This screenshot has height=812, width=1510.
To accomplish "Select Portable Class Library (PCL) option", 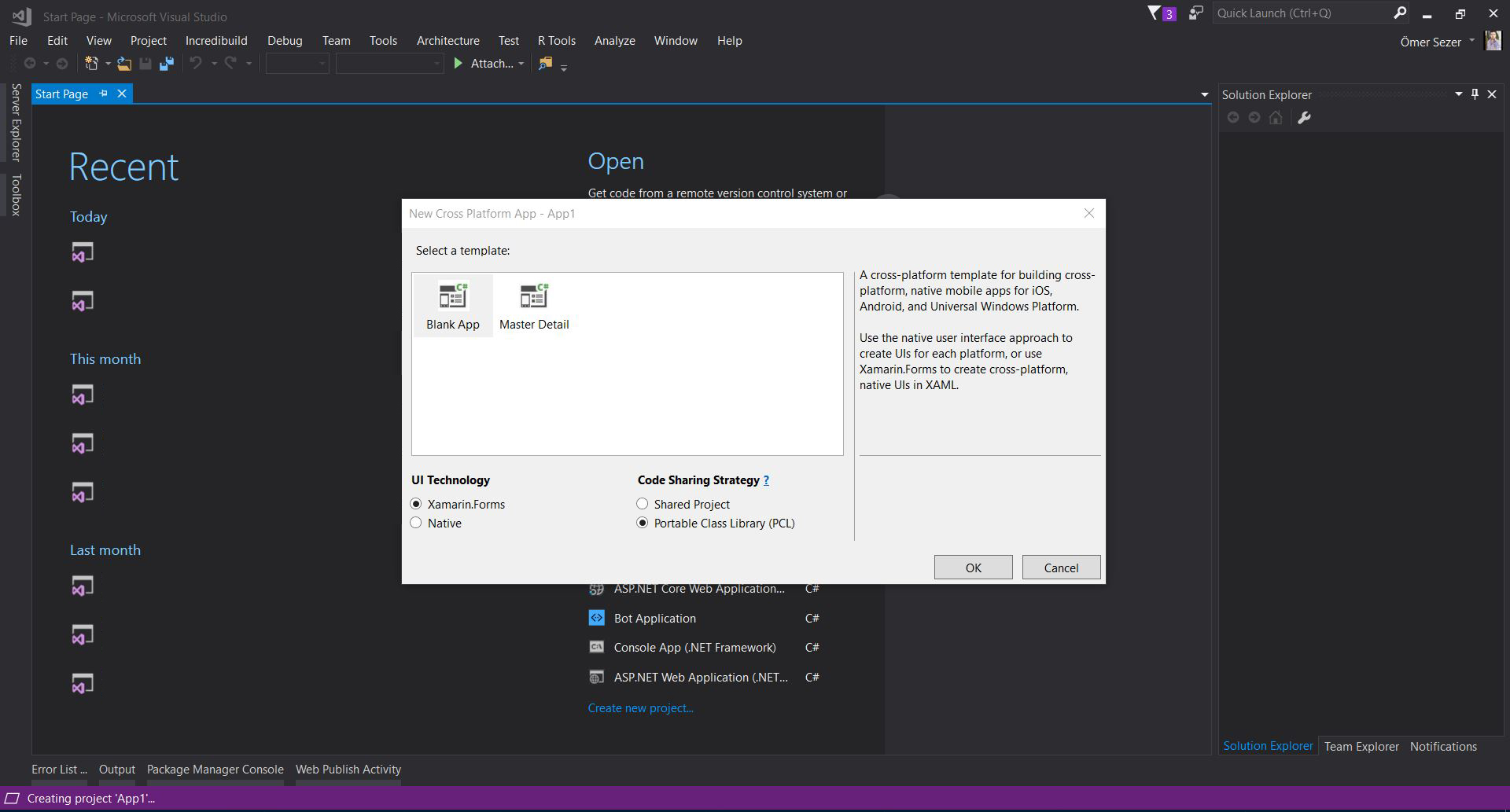I will tap(643, 523).
